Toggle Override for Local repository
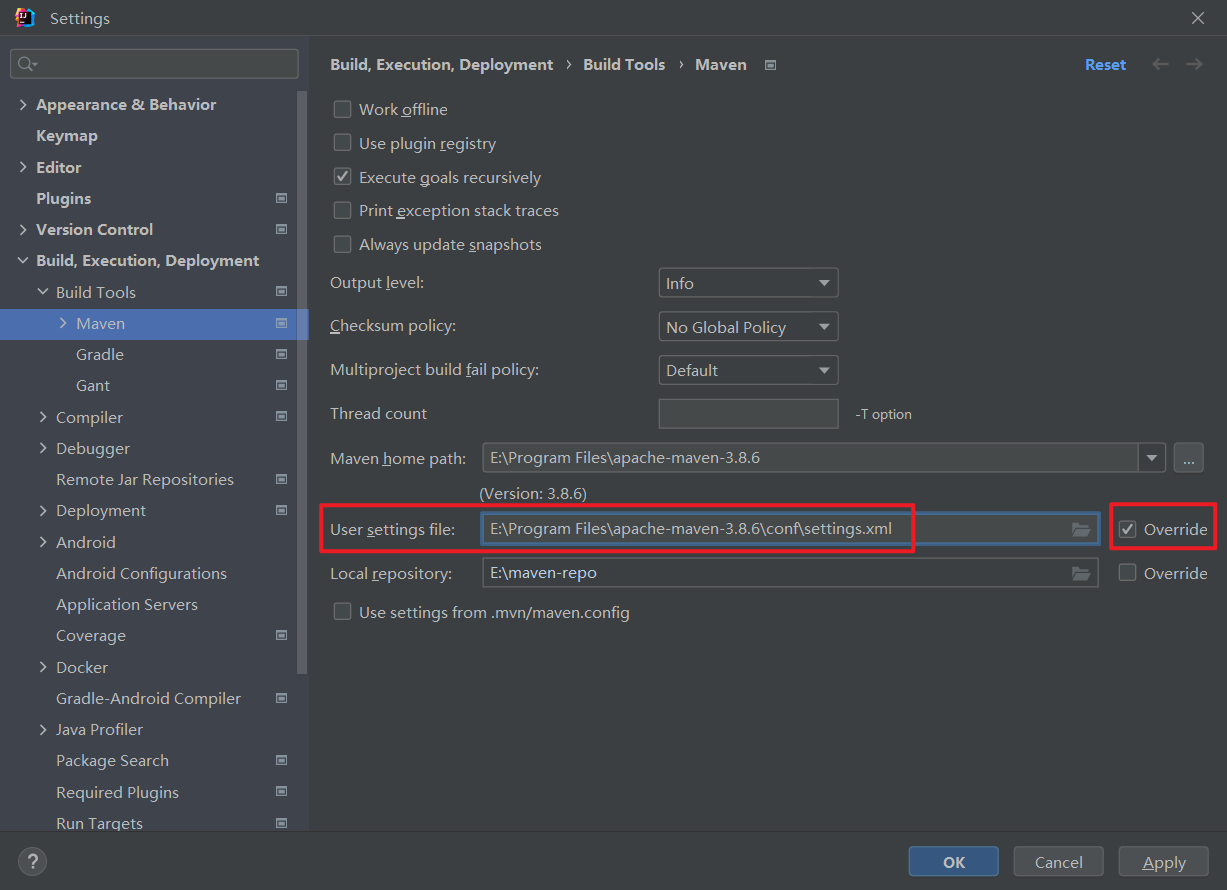Screen dimensions: 1227x890 [1128, 573]
